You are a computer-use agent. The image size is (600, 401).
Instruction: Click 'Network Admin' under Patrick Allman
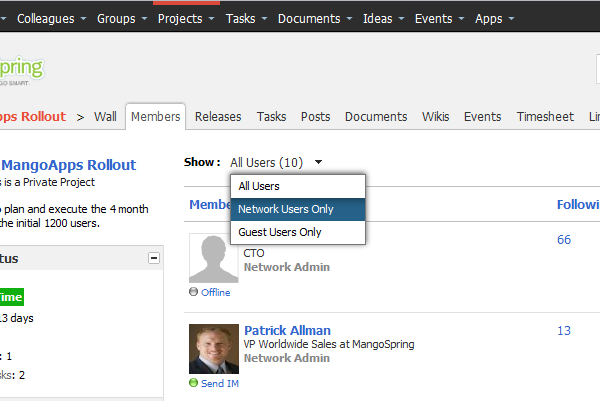point(287,358)
